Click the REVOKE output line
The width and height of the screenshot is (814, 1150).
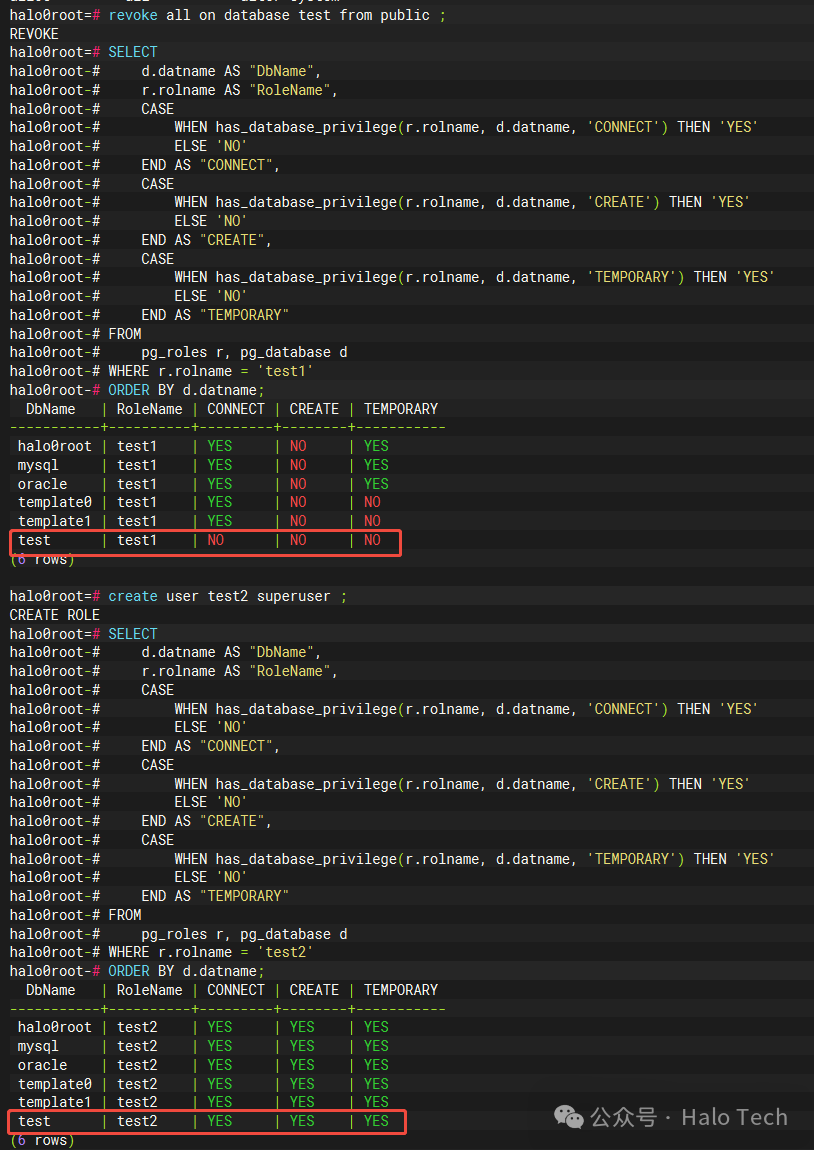(x=34, y=34)
